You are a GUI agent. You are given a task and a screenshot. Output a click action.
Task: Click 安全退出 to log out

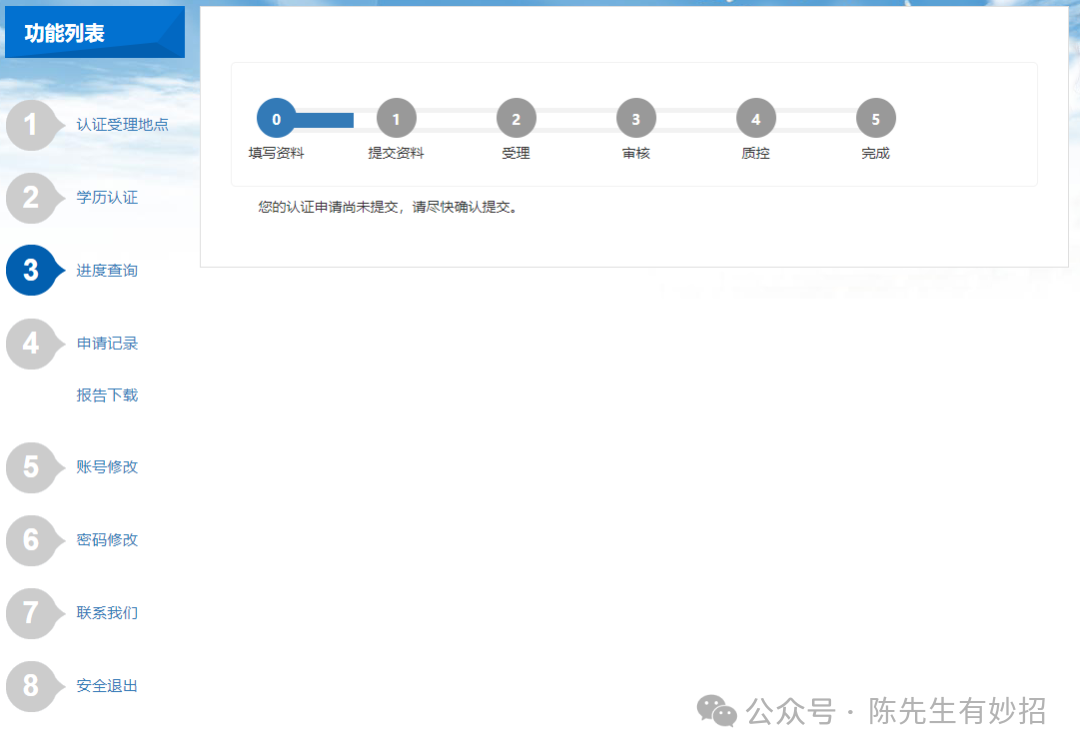[x=107, y=686]
